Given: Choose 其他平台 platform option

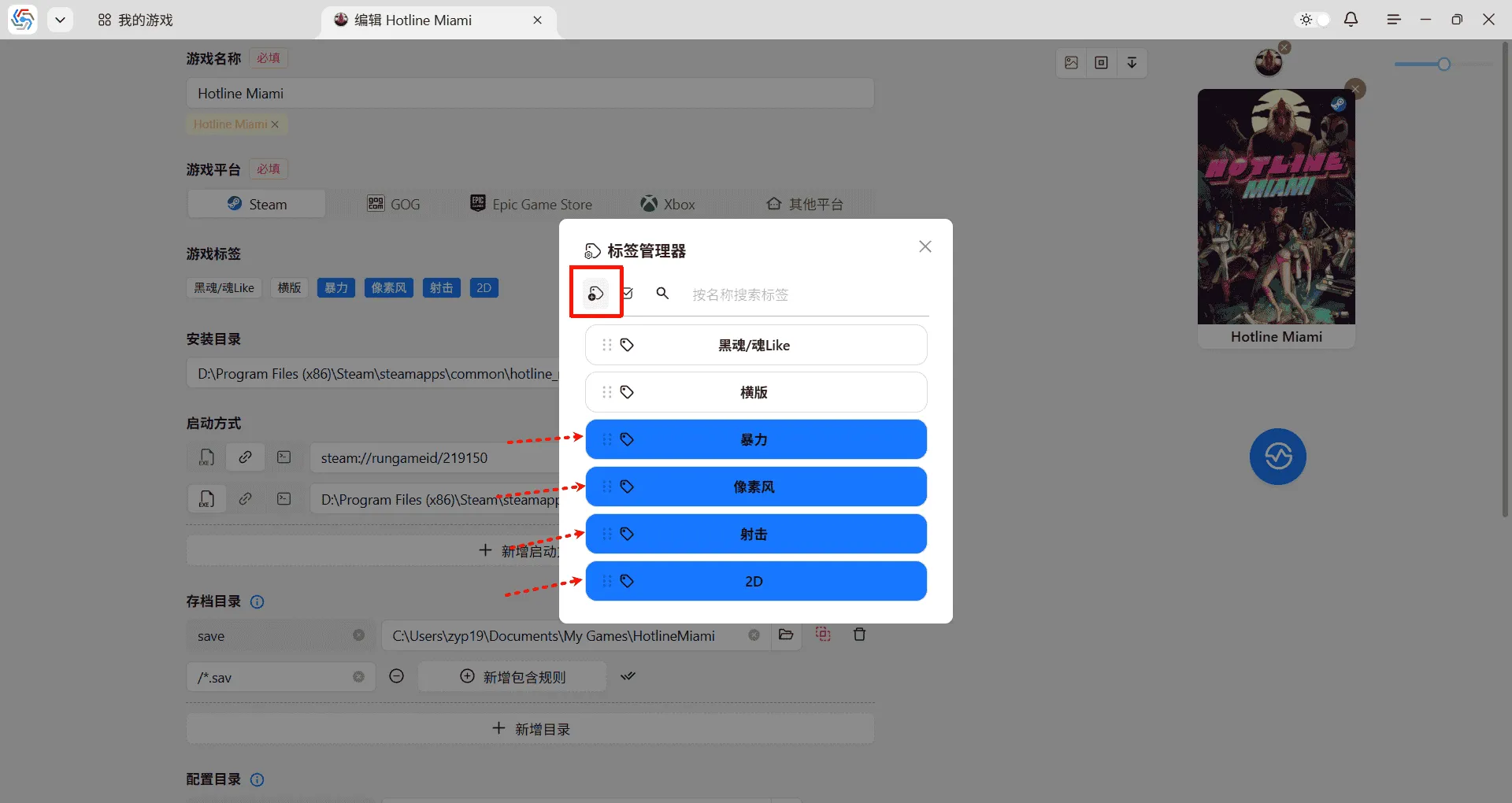Looking at the screenshot, I should point(805,204).
